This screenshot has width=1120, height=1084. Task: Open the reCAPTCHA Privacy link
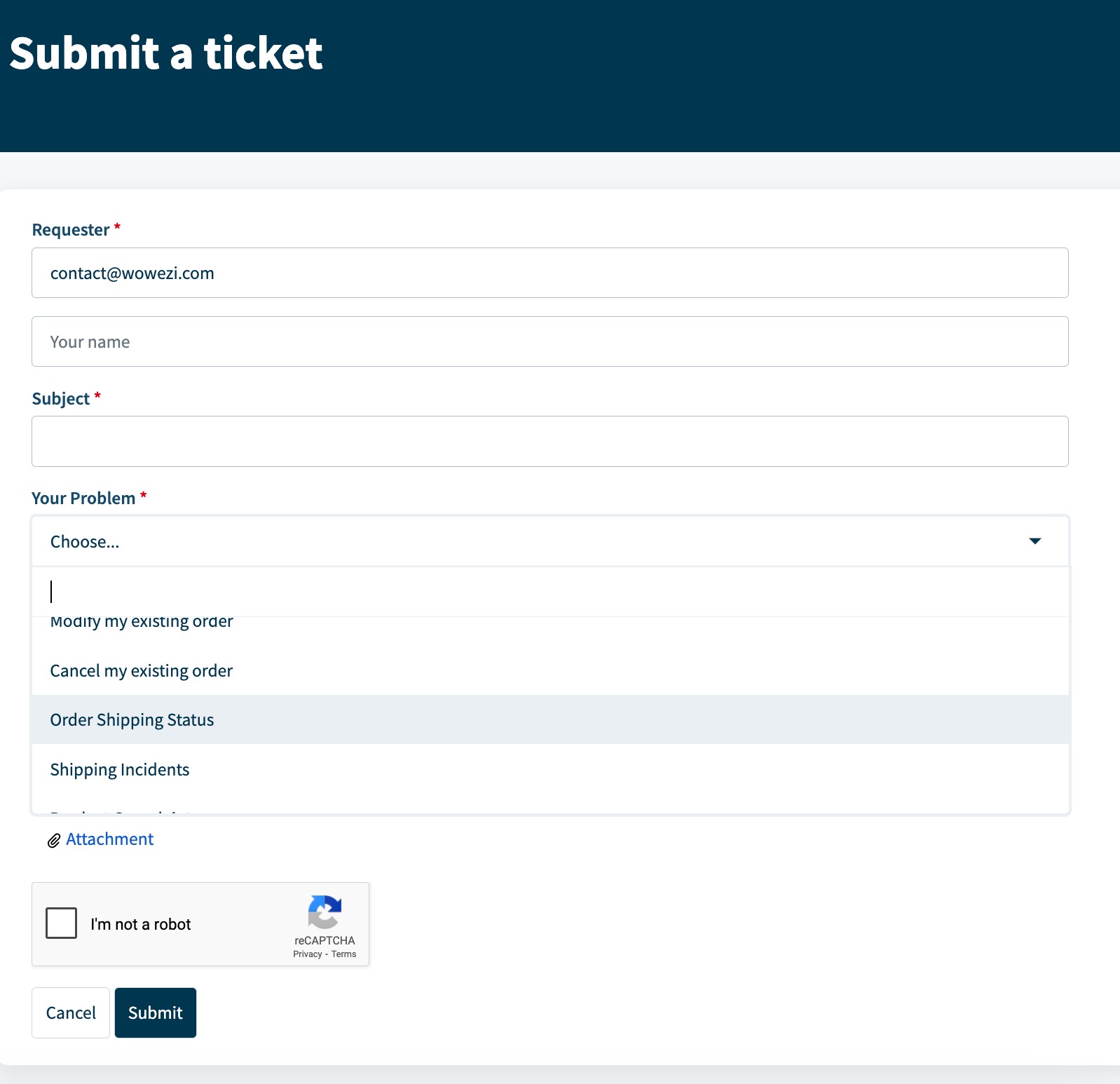[308, 954]
